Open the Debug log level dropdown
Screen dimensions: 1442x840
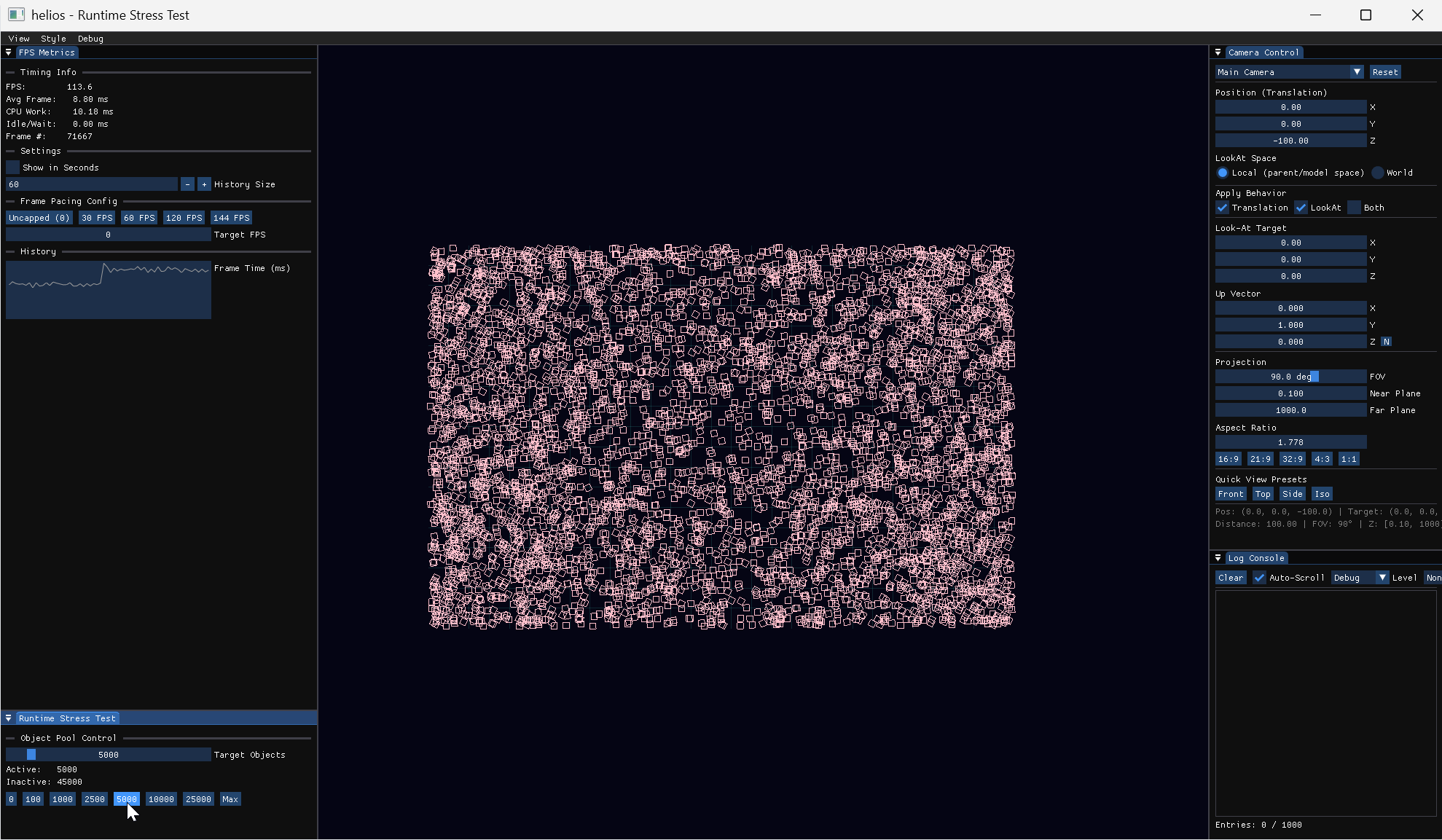tap(1360, 578)
